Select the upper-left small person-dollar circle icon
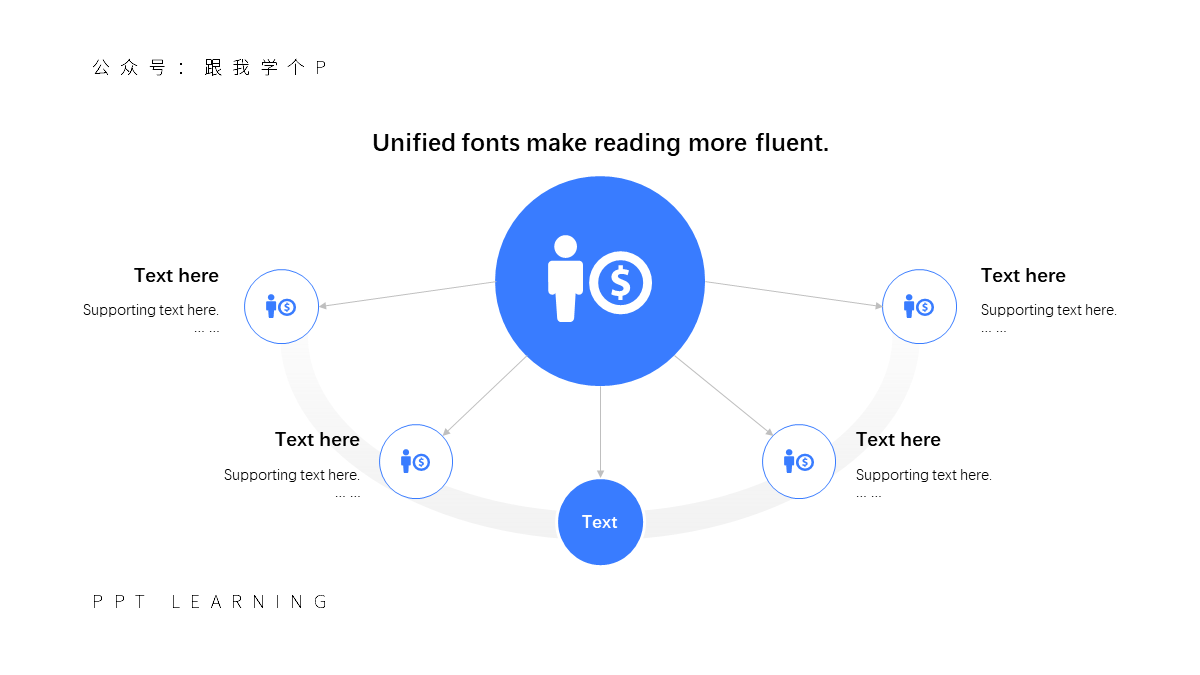1200x675 pixels. (x=282, y=307)
